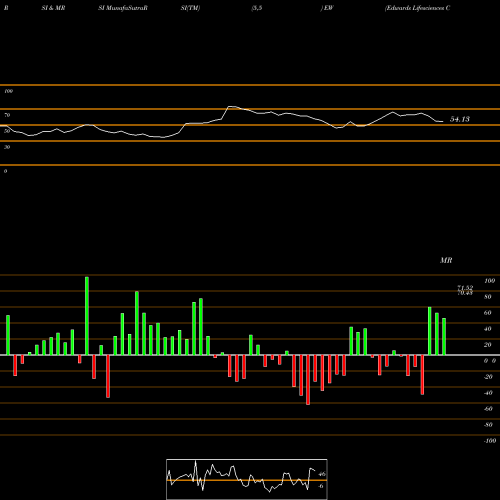Click the MR axis label -100
The image size is (500, 500).
[x=490, y=441]
